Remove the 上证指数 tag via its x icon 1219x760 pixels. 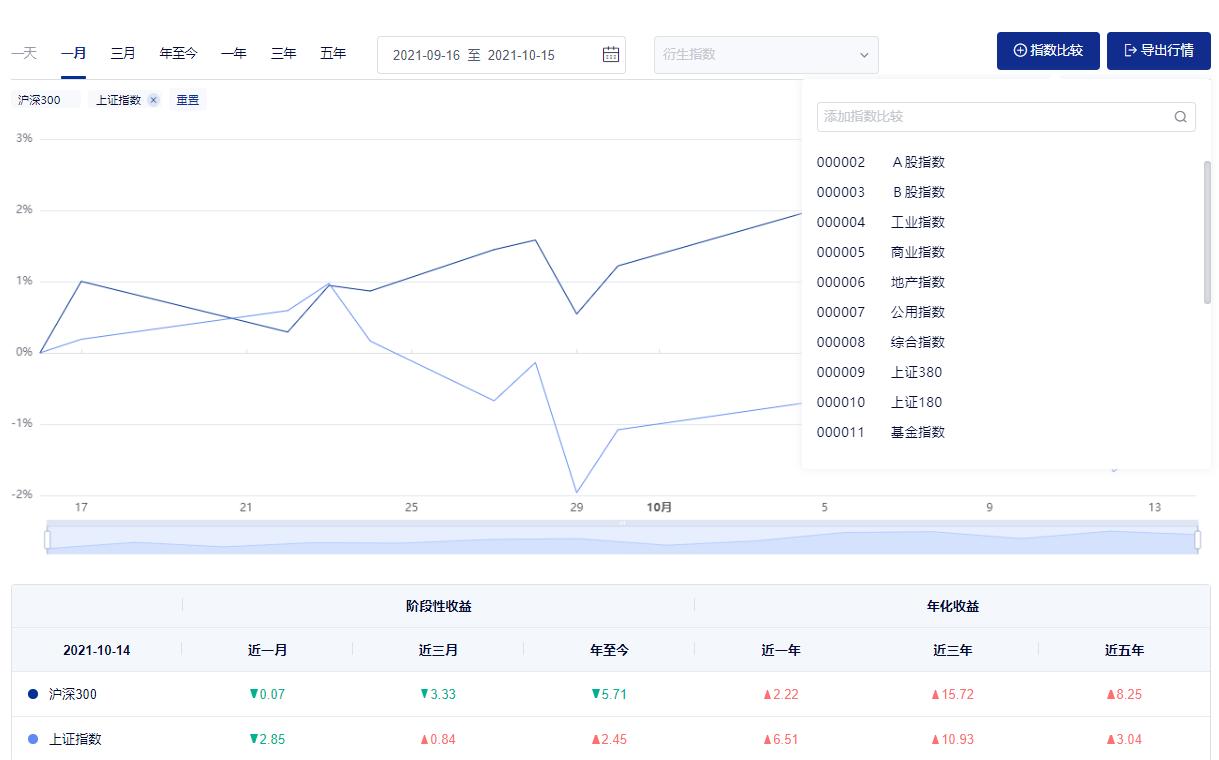153,99
